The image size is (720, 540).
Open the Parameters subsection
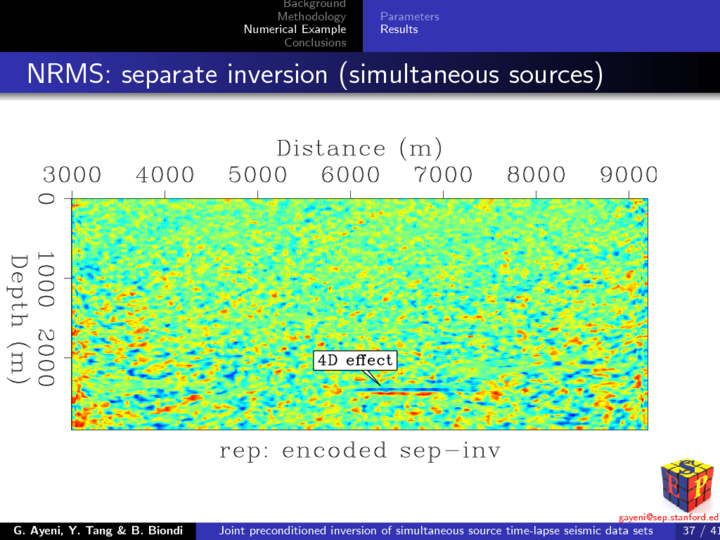pos(409,17)
